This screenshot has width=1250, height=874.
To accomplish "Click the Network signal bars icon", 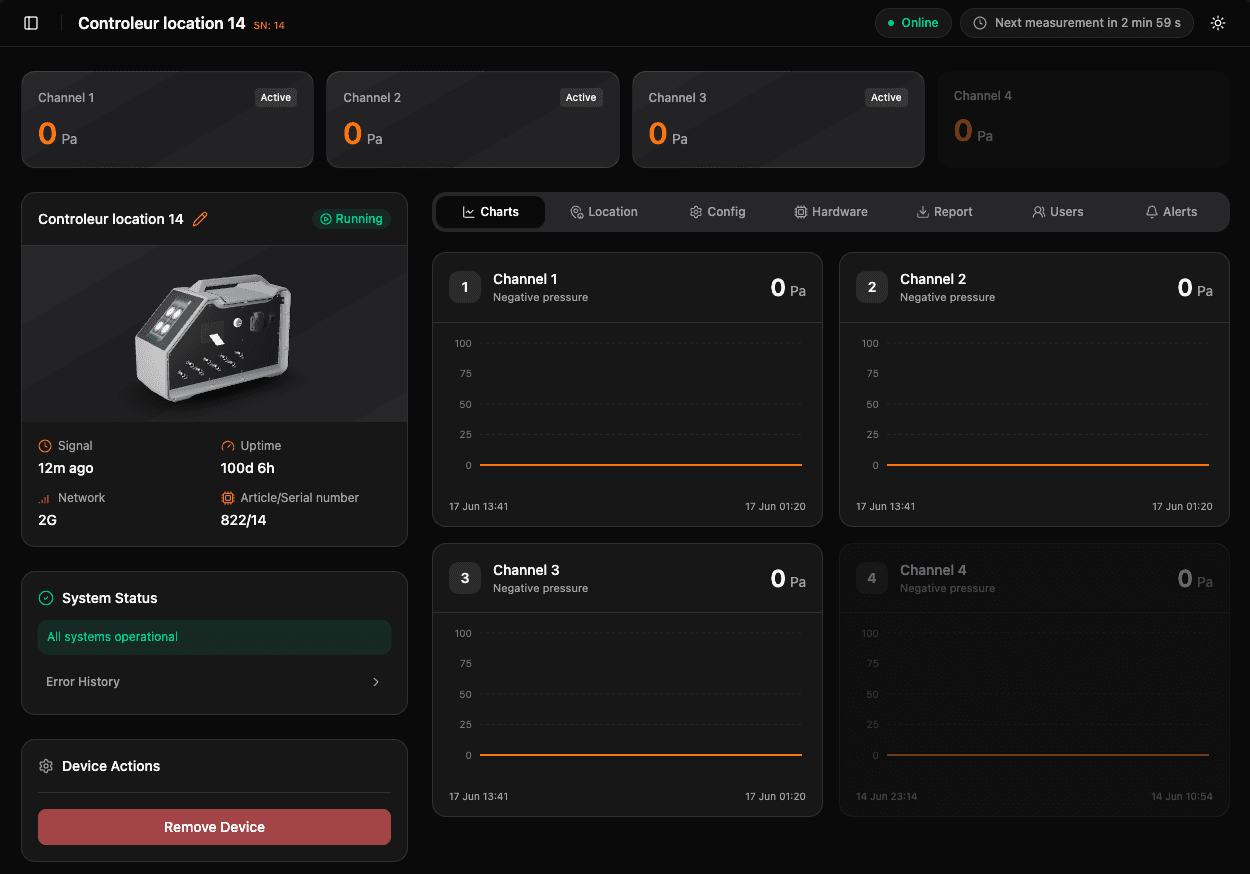I will click(45, 498).
